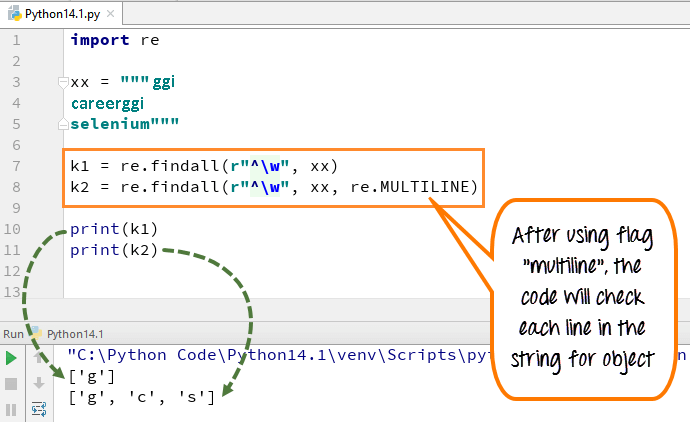Click the Pause output icon in Run panel
Image resolution: width=690 pixels, height=422 pixels.
pyautogui.click(x=12, y=409)
